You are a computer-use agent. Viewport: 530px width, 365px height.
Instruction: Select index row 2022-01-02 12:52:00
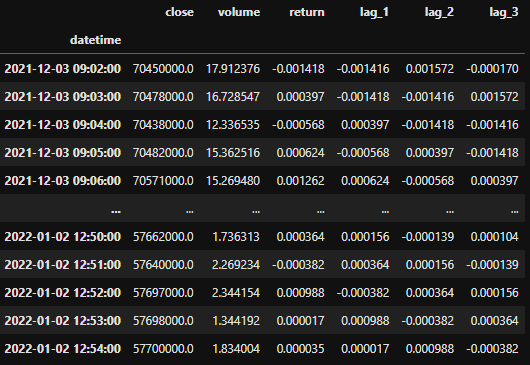tap(63, 293)
